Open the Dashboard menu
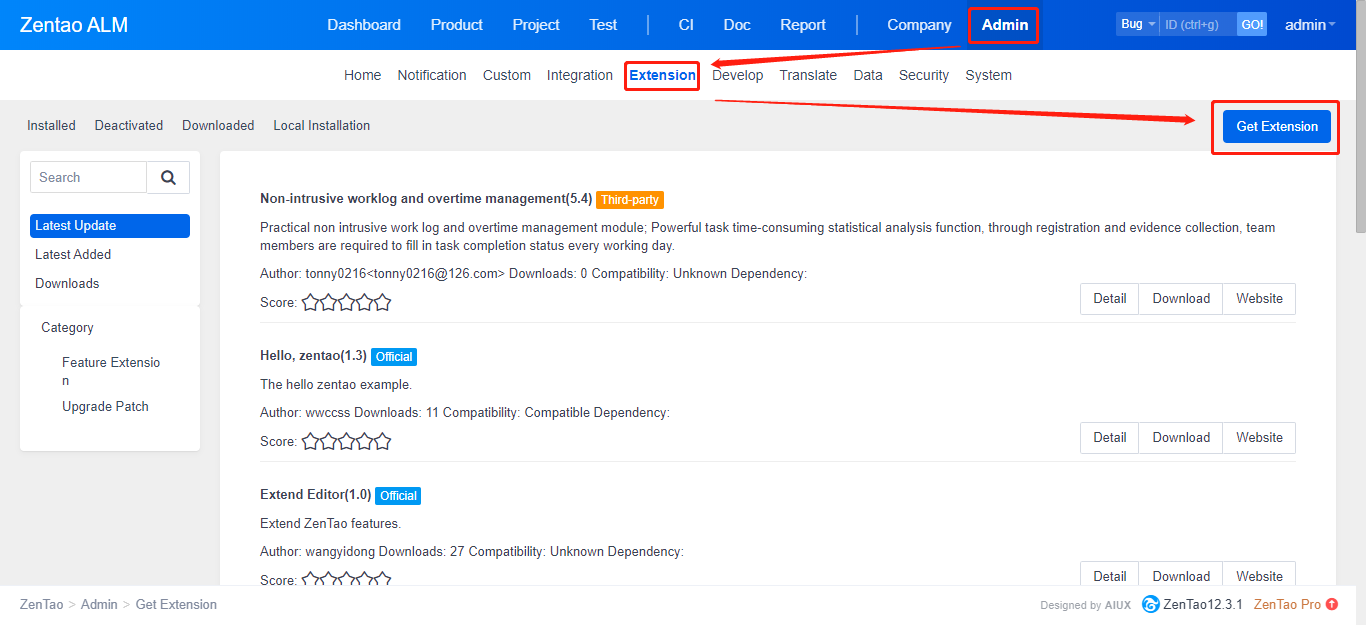This screenshot has height=625, width=1366. [x=364, y=25]
